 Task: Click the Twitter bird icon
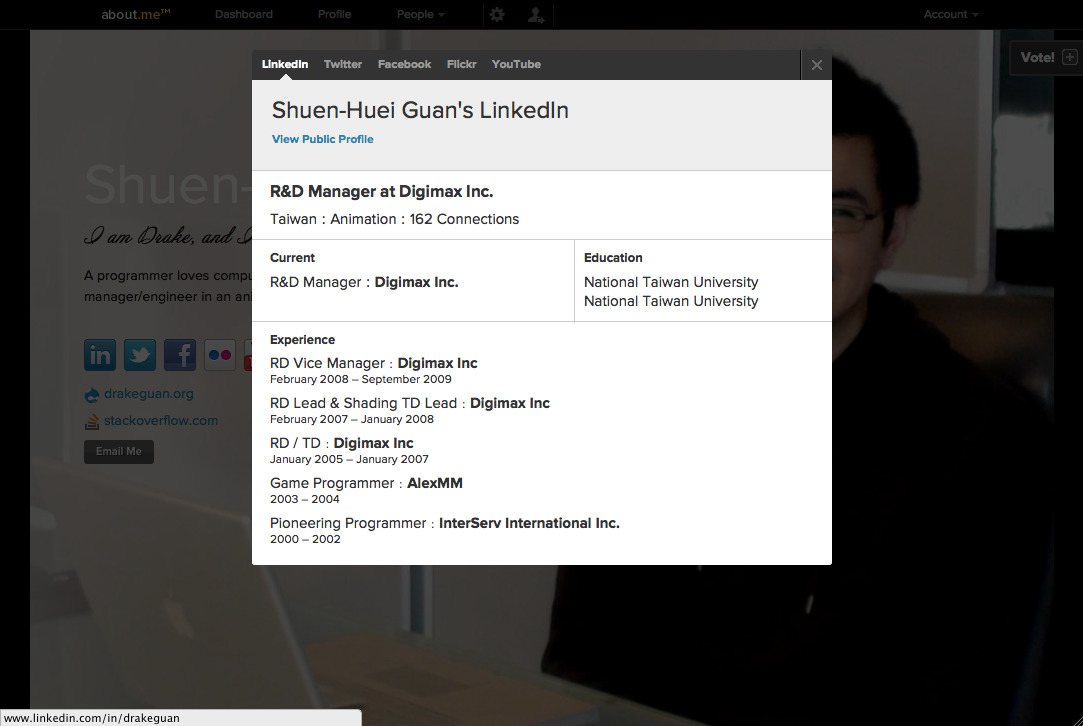[140, 355]
